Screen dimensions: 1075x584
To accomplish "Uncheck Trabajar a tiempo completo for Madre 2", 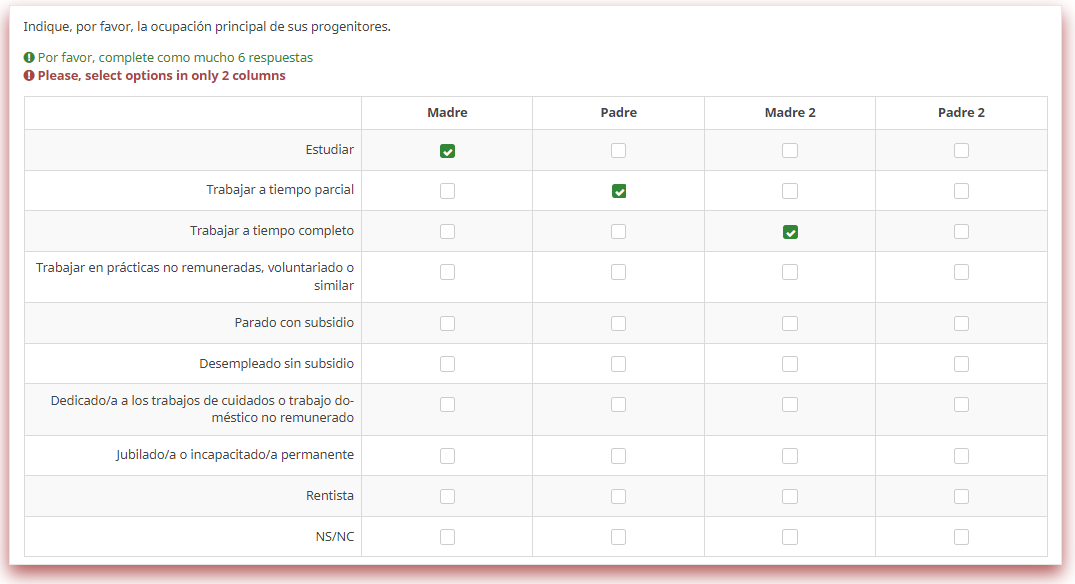I will 790,232.
